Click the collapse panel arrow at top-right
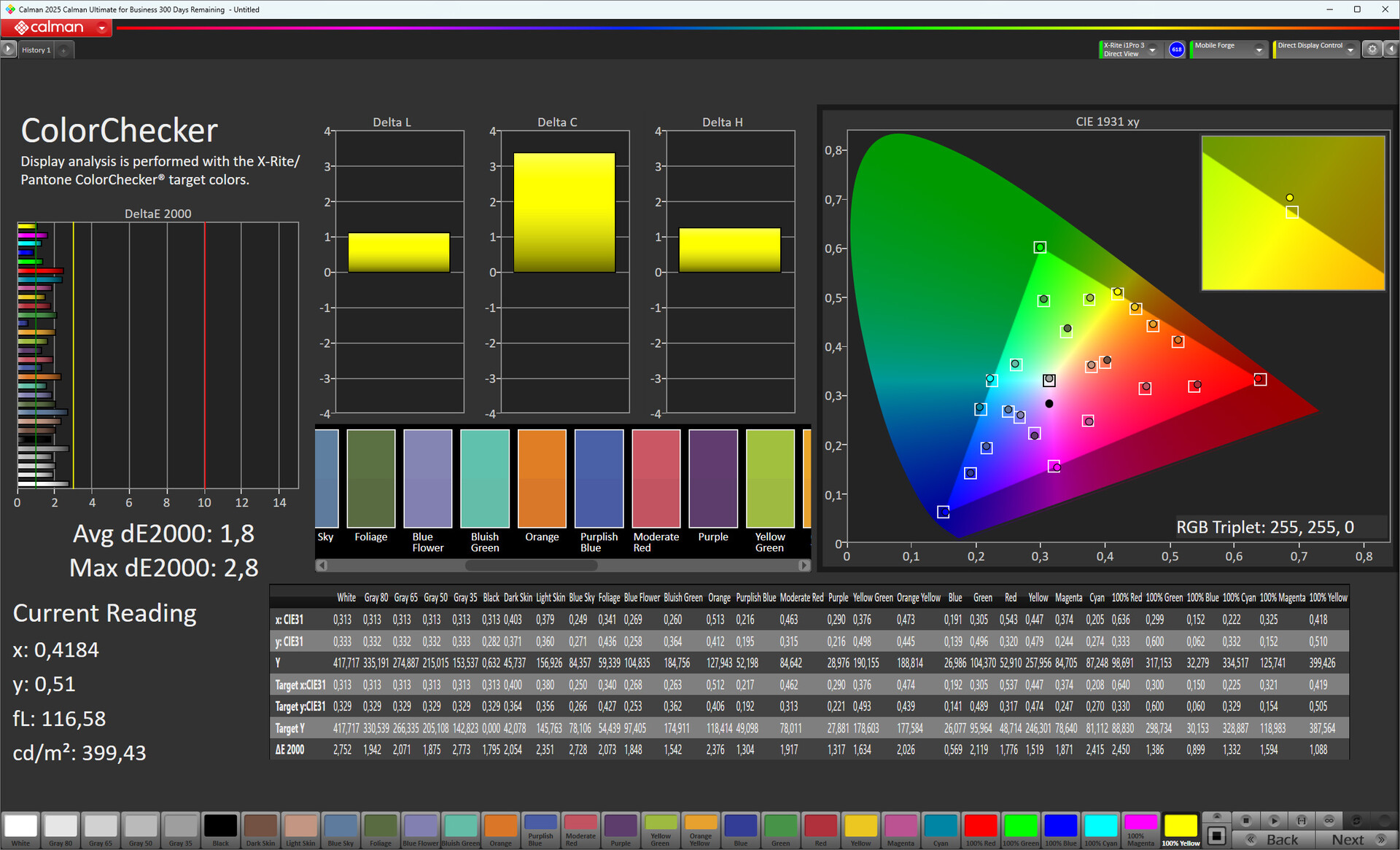Viewport: 1400px width, 850px height. [1391, 50]
